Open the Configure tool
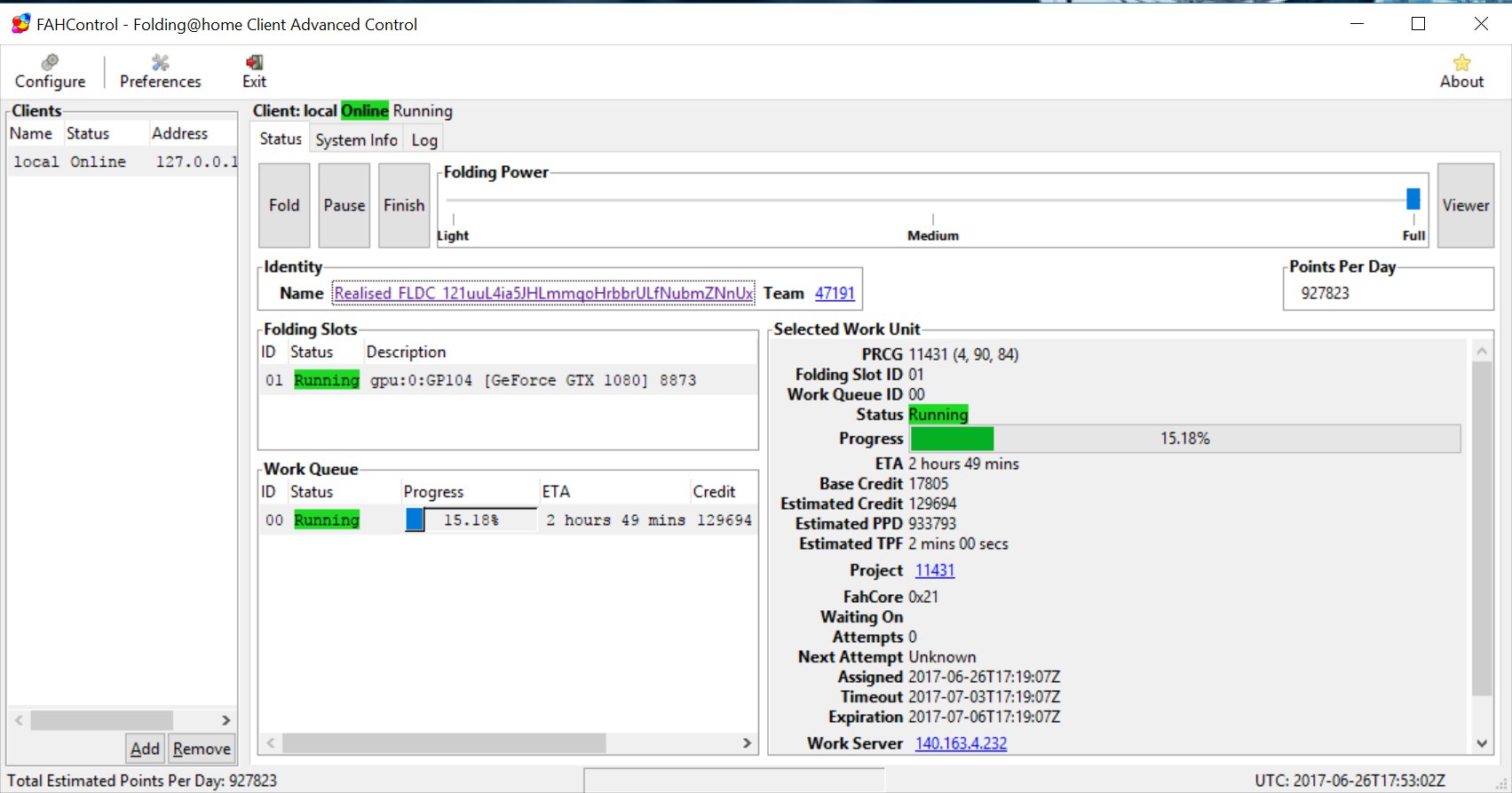1512x793 pixels. click(x=51, y=72)
